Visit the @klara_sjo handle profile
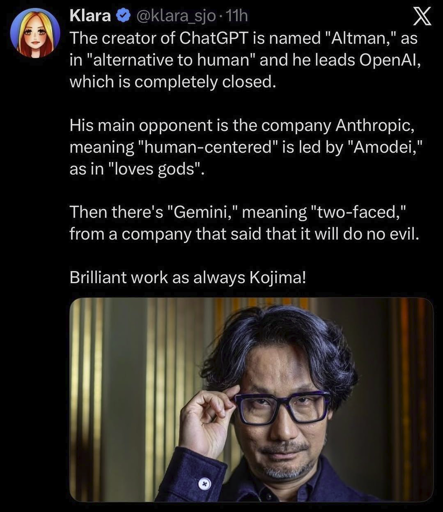443x512 pixels. pos(176,16)
